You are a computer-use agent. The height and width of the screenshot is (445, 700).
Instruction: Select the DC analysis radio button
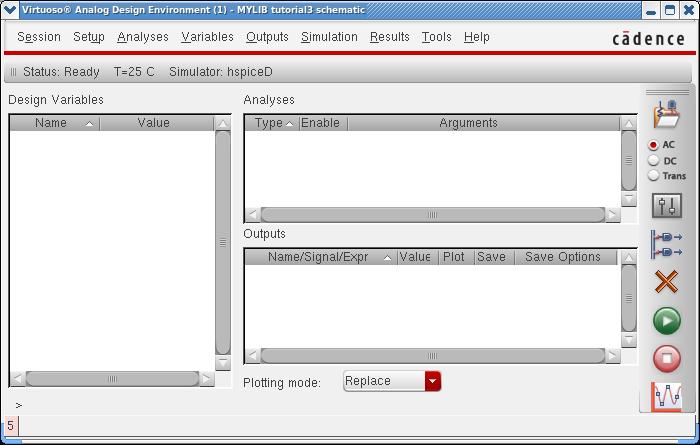(653, 160)
